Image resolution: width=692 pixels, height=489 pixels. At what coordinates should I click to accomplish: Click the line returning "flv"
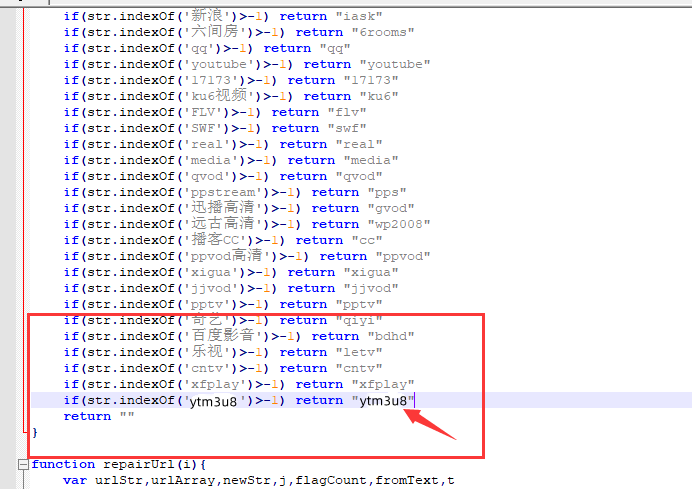click(215, 112)
